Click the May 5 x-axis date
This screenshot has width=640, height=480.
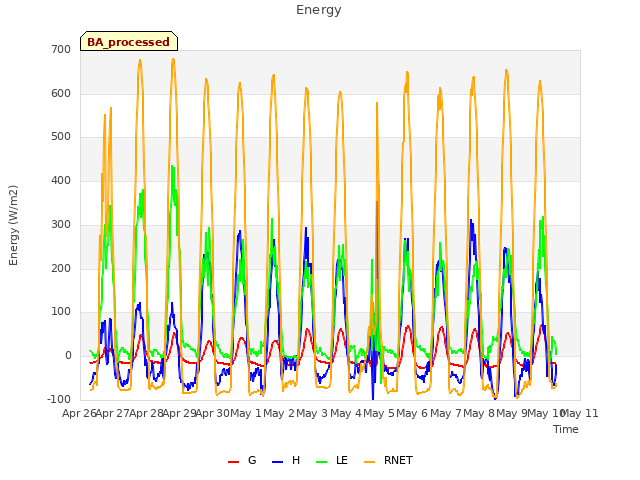pos(379,413)
